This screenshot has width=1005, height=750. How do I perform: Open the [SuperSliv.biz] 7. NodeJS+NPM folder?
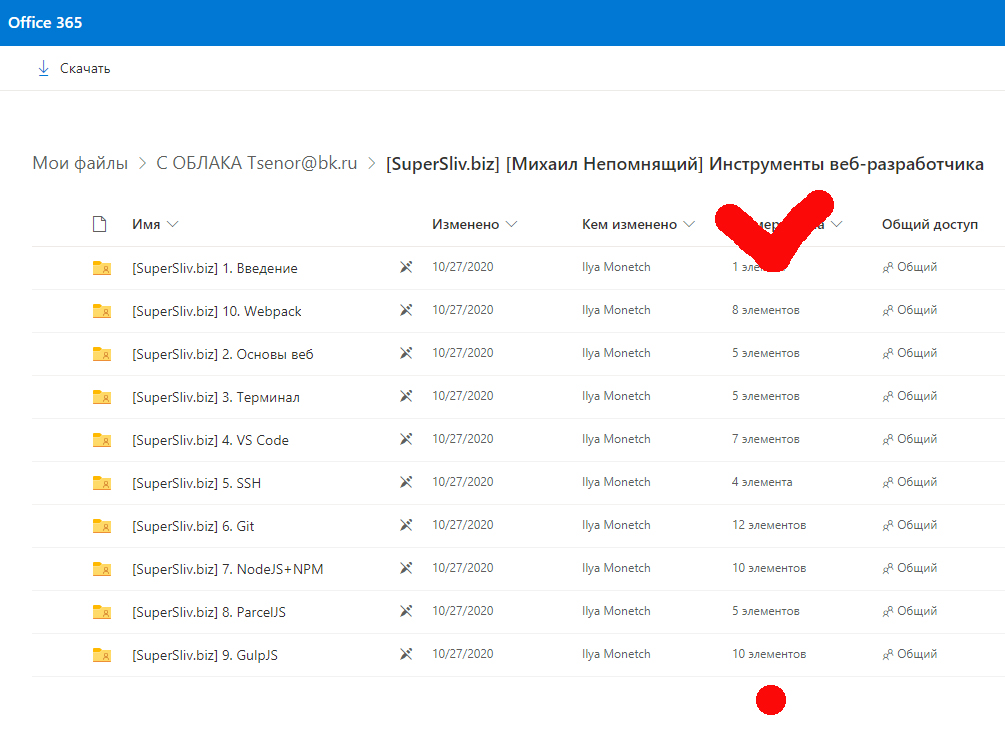228,569
